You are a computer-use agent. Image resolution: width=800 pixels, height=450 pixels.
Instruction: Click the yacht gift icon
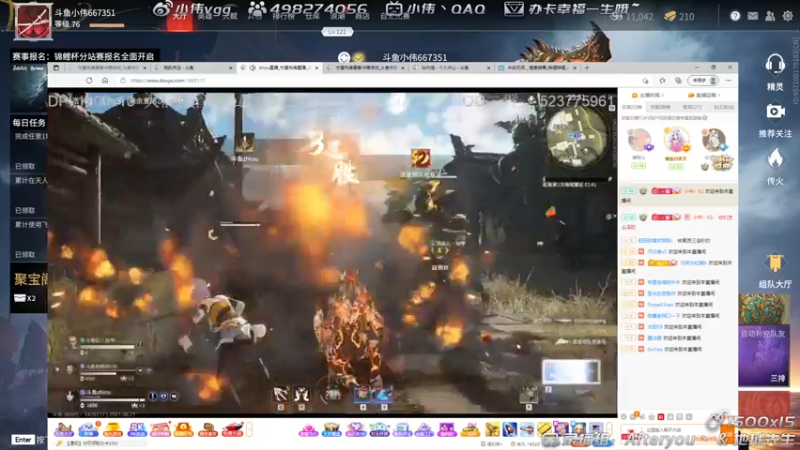(232, 430)
